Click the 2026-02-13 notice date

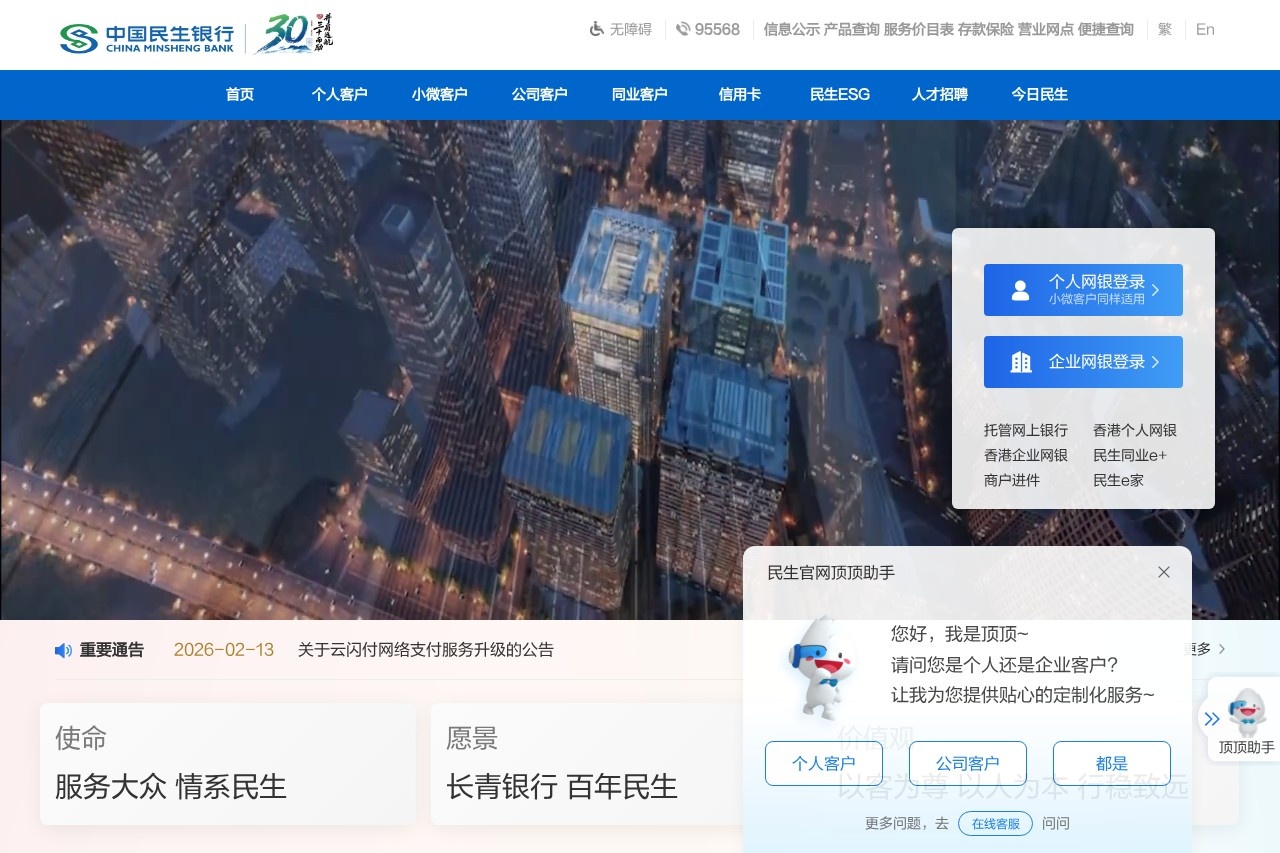(224, 650)
